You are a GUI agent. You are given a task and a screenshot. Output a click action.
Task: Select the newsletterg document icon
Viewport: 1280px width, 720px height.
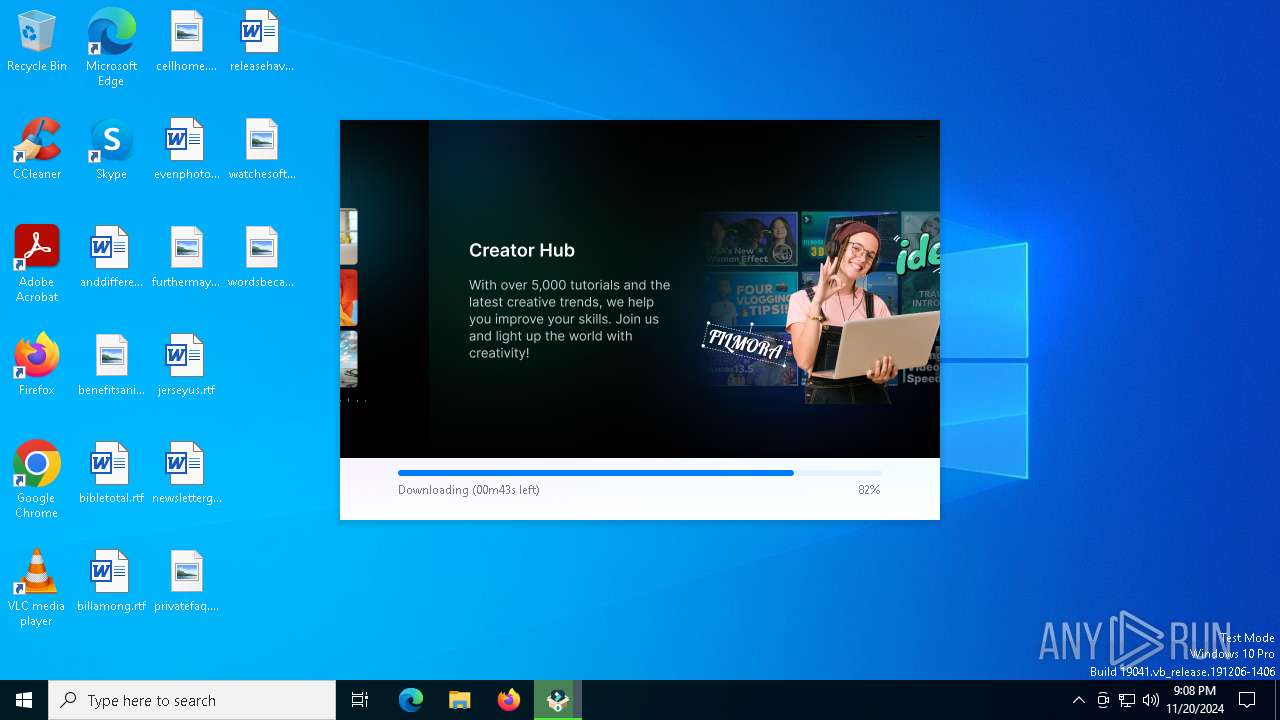pos(186,473)
